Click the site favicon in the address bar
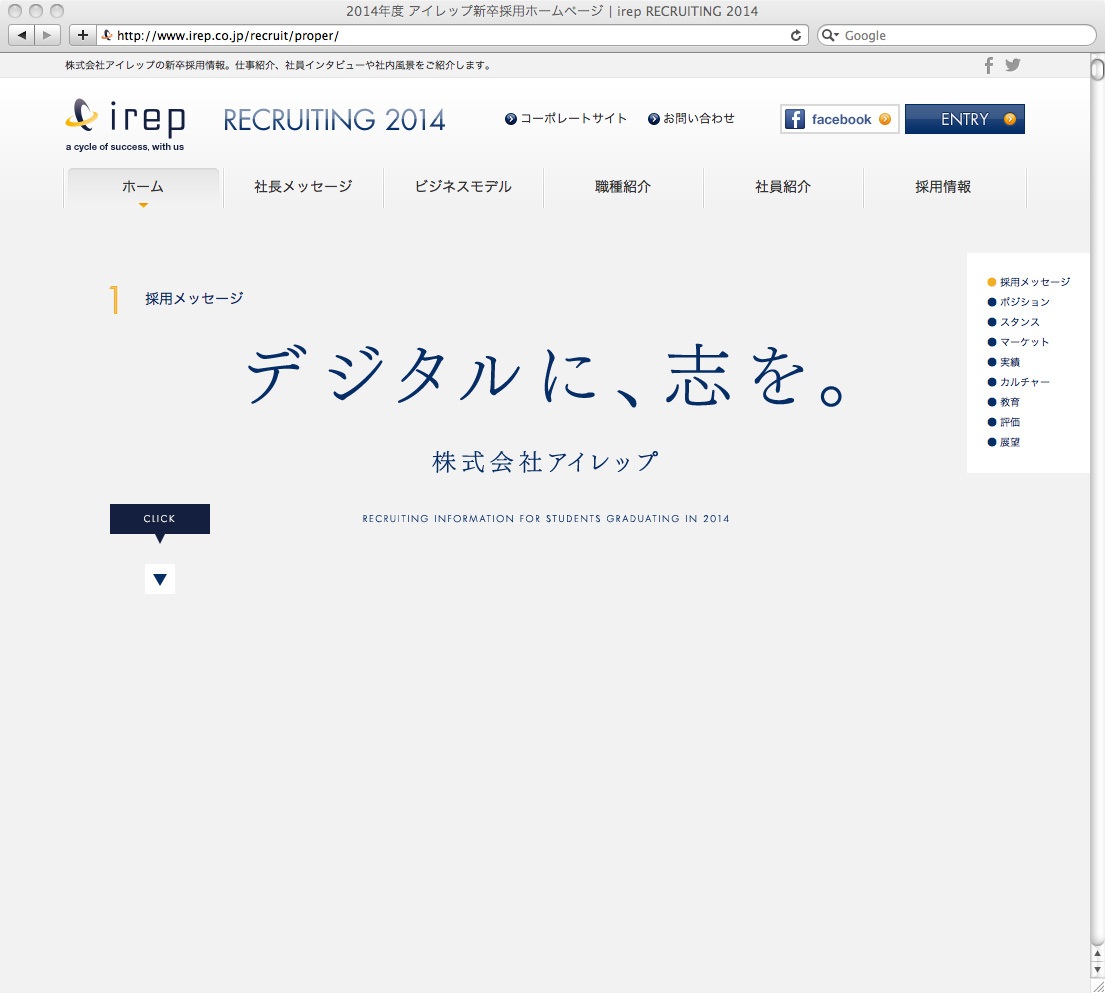 pos(107,35)
